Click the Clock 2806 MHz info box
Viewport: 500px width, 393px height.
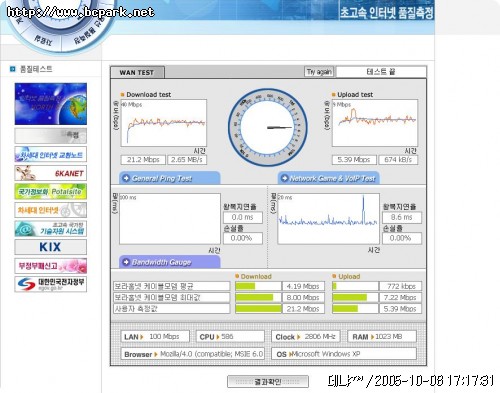(x=306, y=337)
